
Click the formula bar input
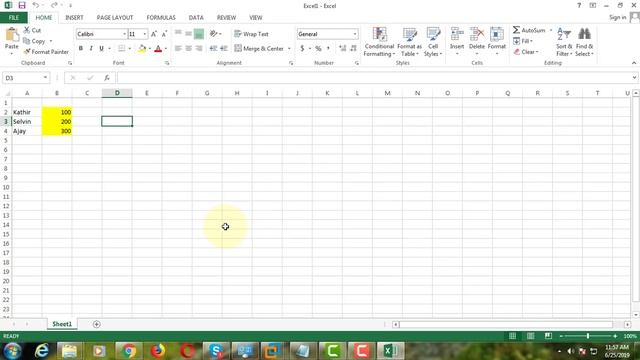(x=375, y=78)
